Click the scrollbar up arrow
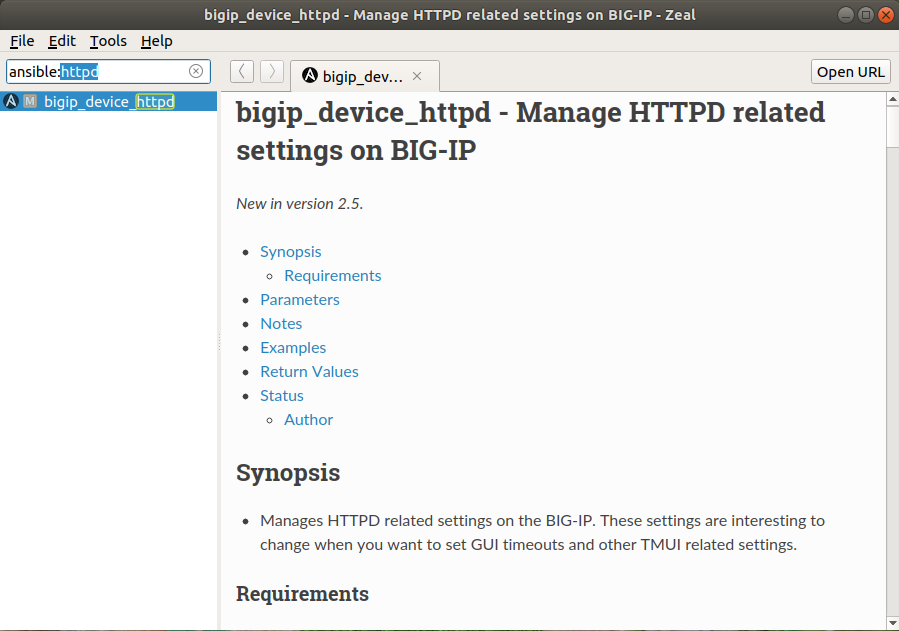 click(893, 100)
